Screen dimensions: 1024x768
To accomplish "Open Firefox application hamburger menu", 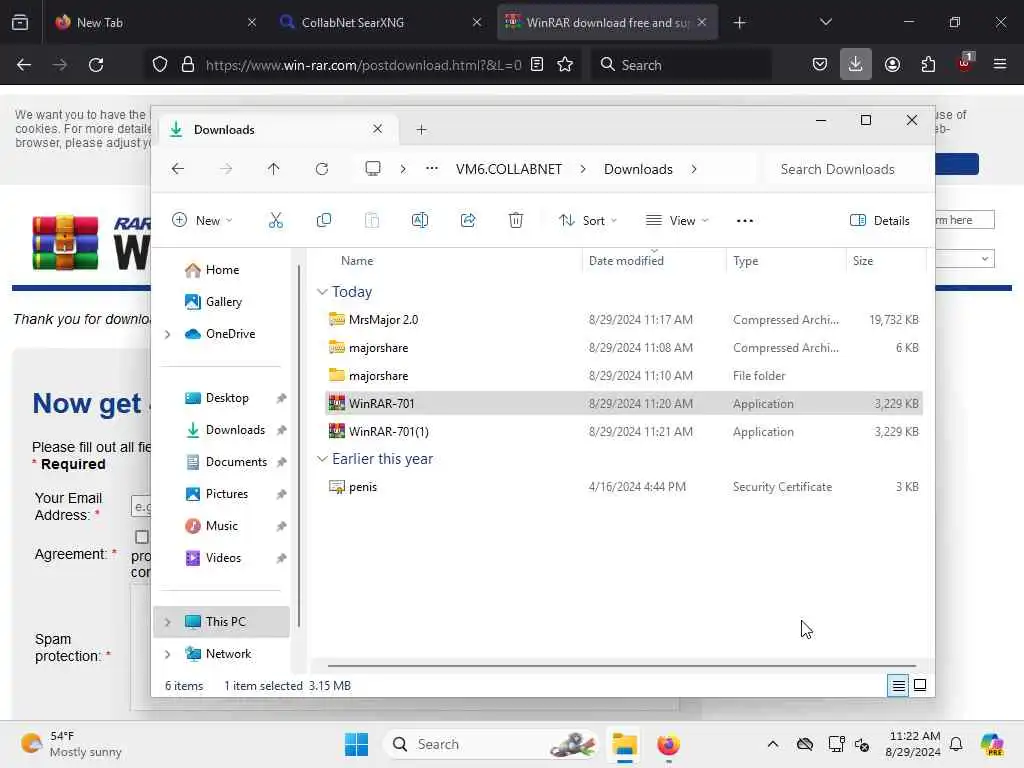I will pos(1000,65).
